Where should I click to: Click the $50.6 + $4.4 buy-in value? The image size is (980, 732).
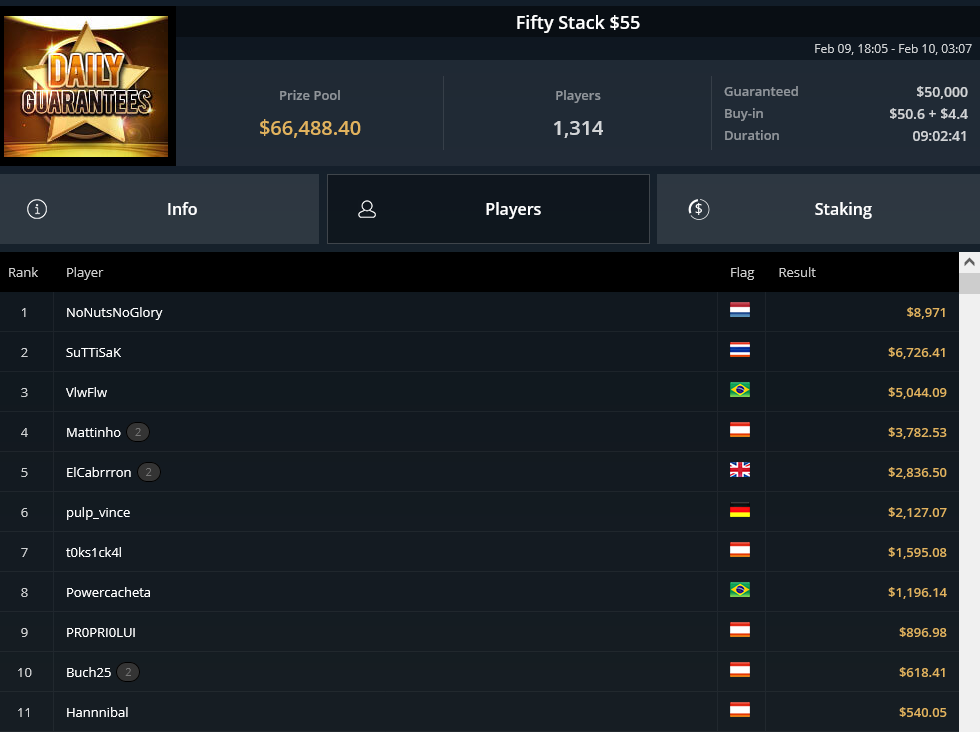pos(928,114)
